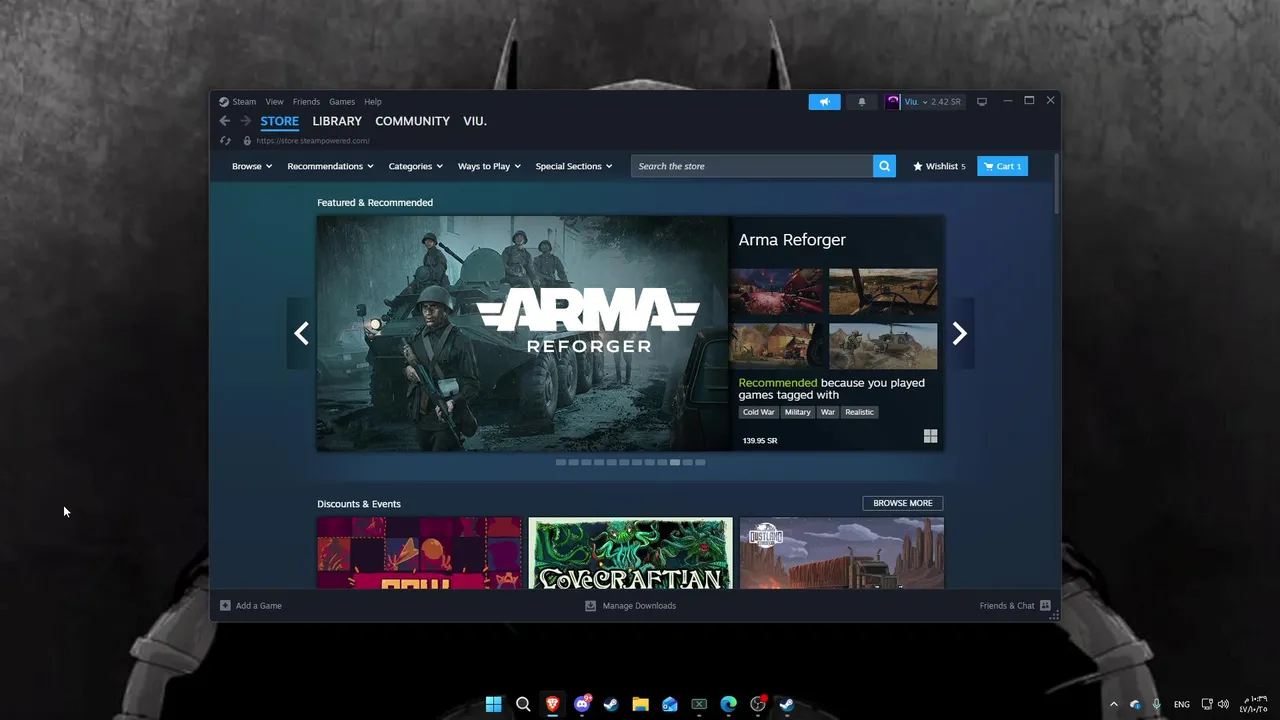The height and width of the screenshot is (720, 1280).
Task: Reload the store page
Action: (226, 141)
